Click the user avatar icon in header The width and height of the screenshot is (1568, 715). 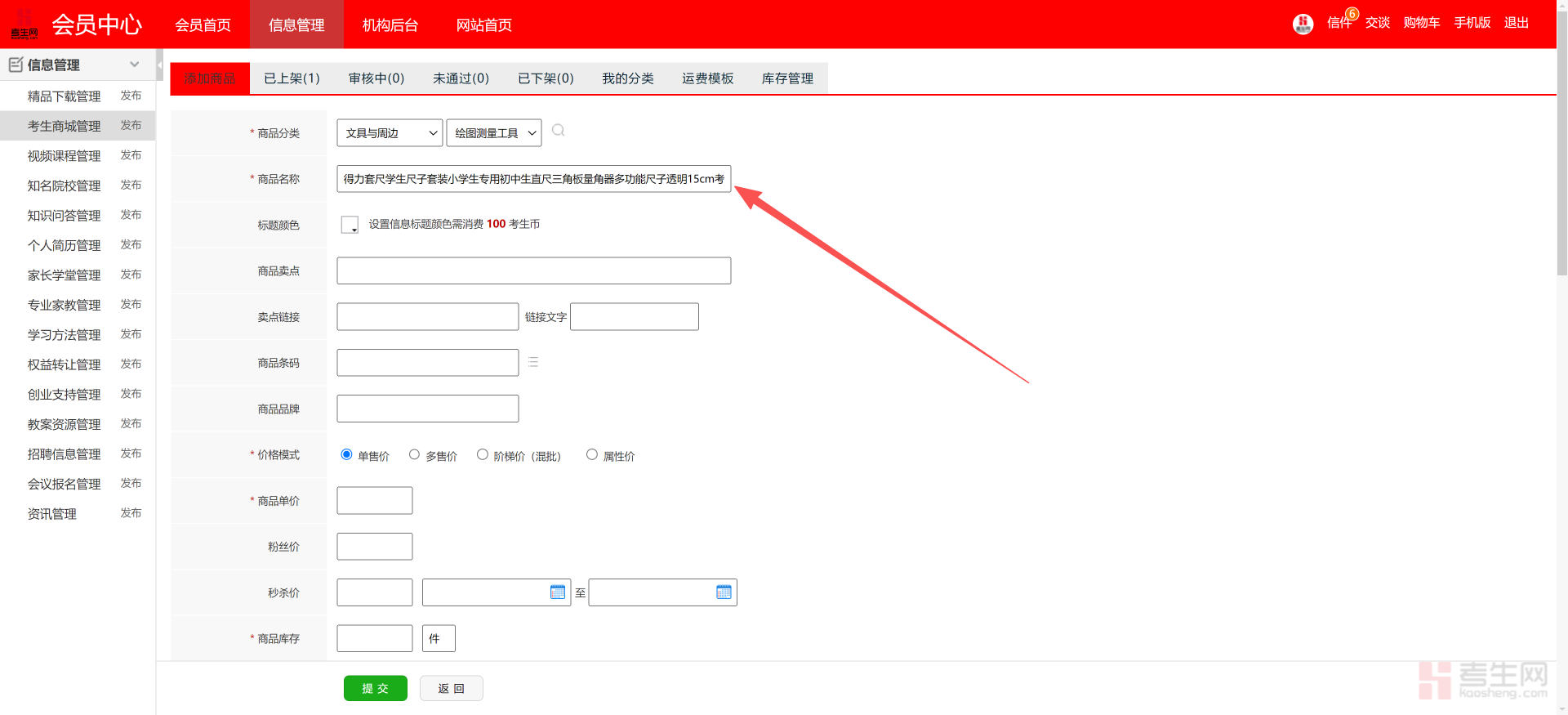click(x=1303, y=24)
